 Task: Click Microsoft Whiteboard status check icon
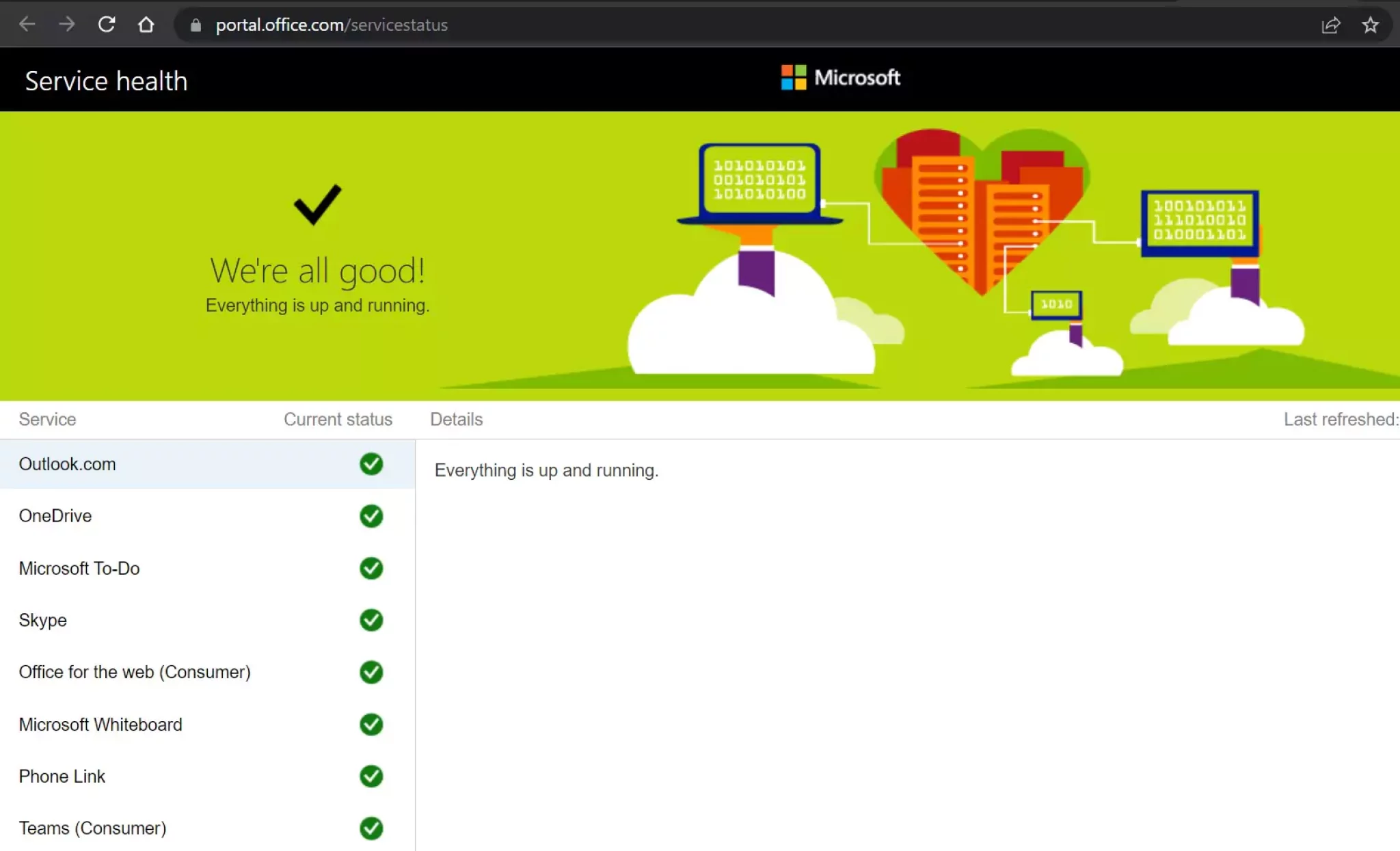click(371, 725)
